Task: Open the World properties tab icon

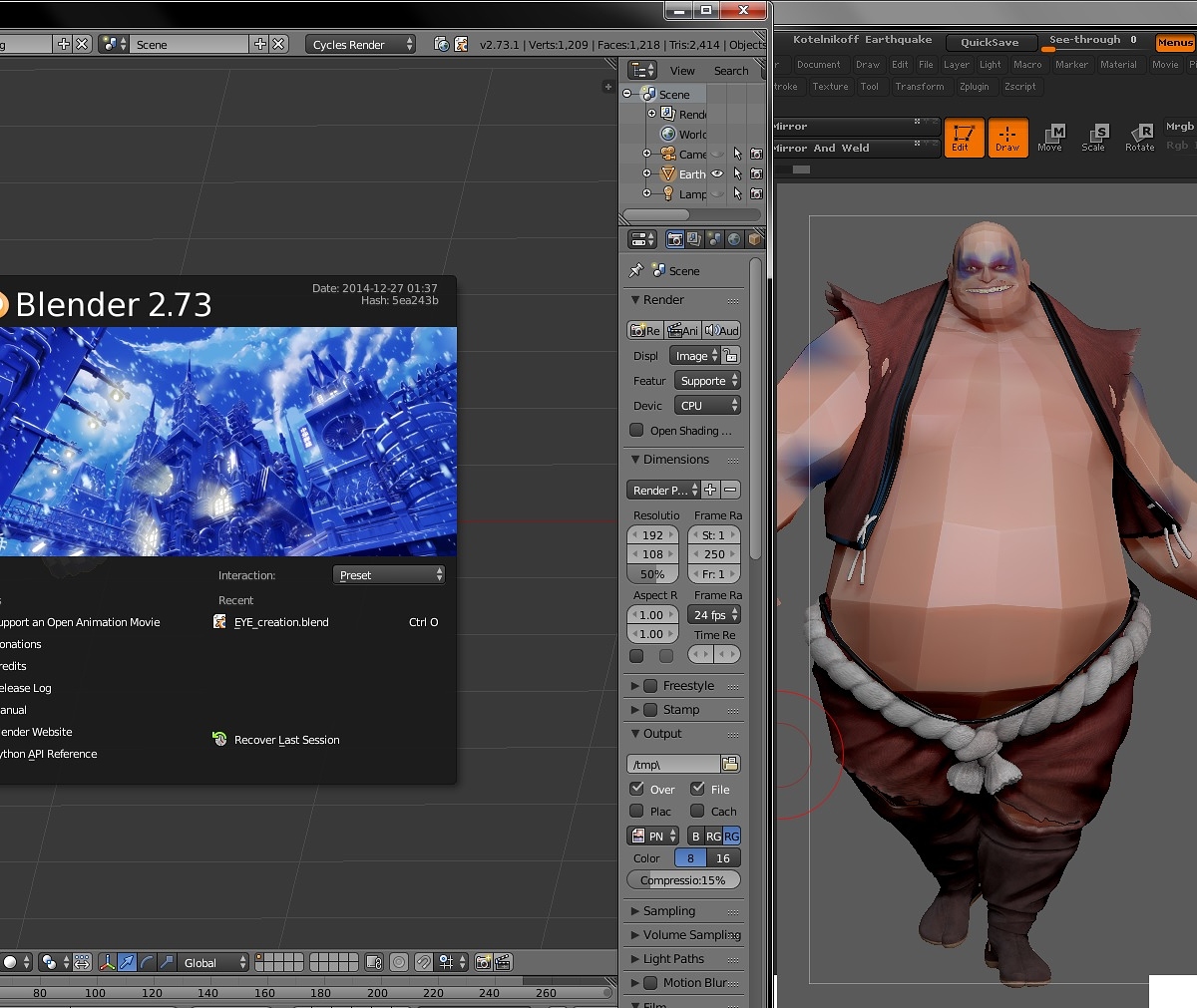Action: tap(734, 239)
